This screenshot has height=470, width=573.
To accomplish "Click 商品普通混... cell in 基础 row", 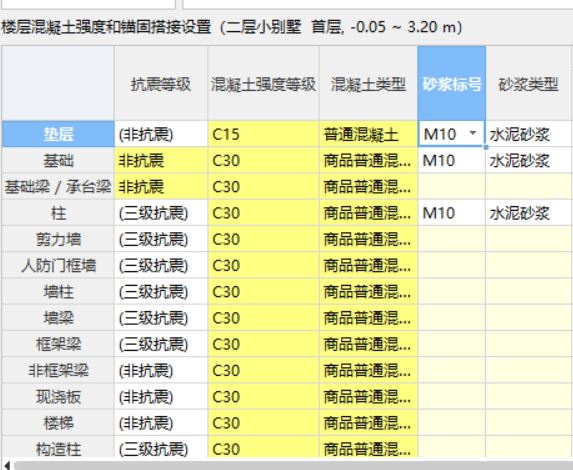I will tap(368, 160).
